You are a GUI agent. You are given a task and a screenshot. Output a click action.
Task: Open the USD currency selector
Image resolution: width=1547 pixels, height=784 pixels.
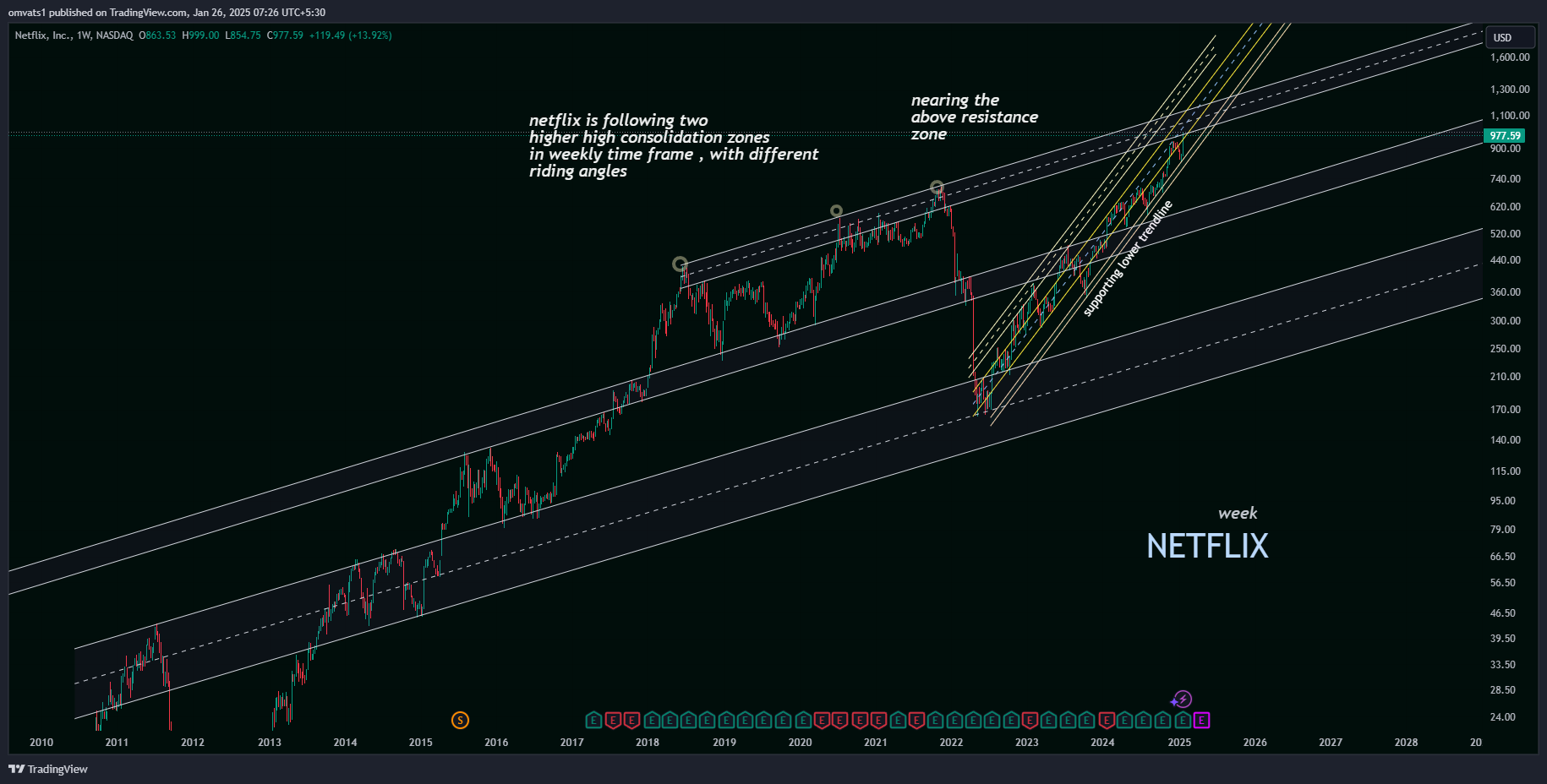pyautogui.click(x=1510, y=37)
